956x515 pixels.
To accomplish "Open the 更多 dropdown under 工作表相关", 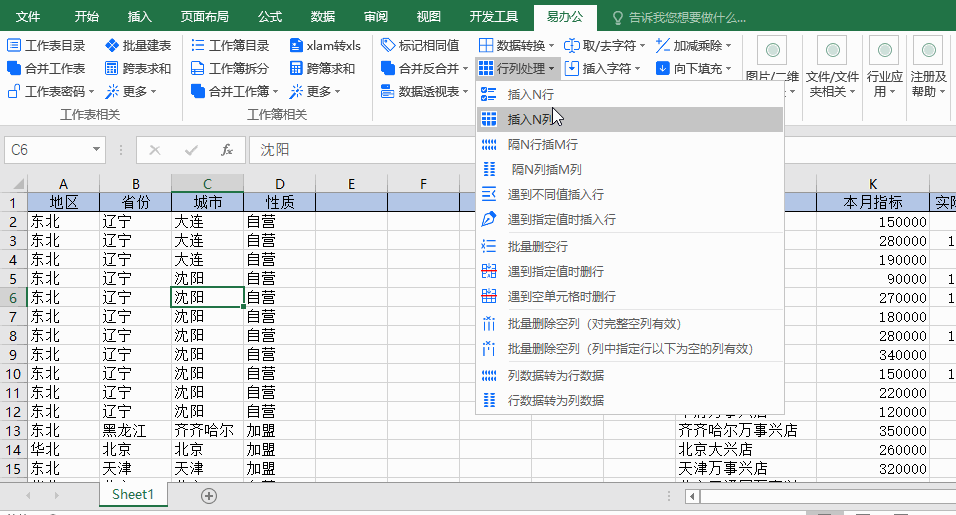I will click(x=130, y=91).
